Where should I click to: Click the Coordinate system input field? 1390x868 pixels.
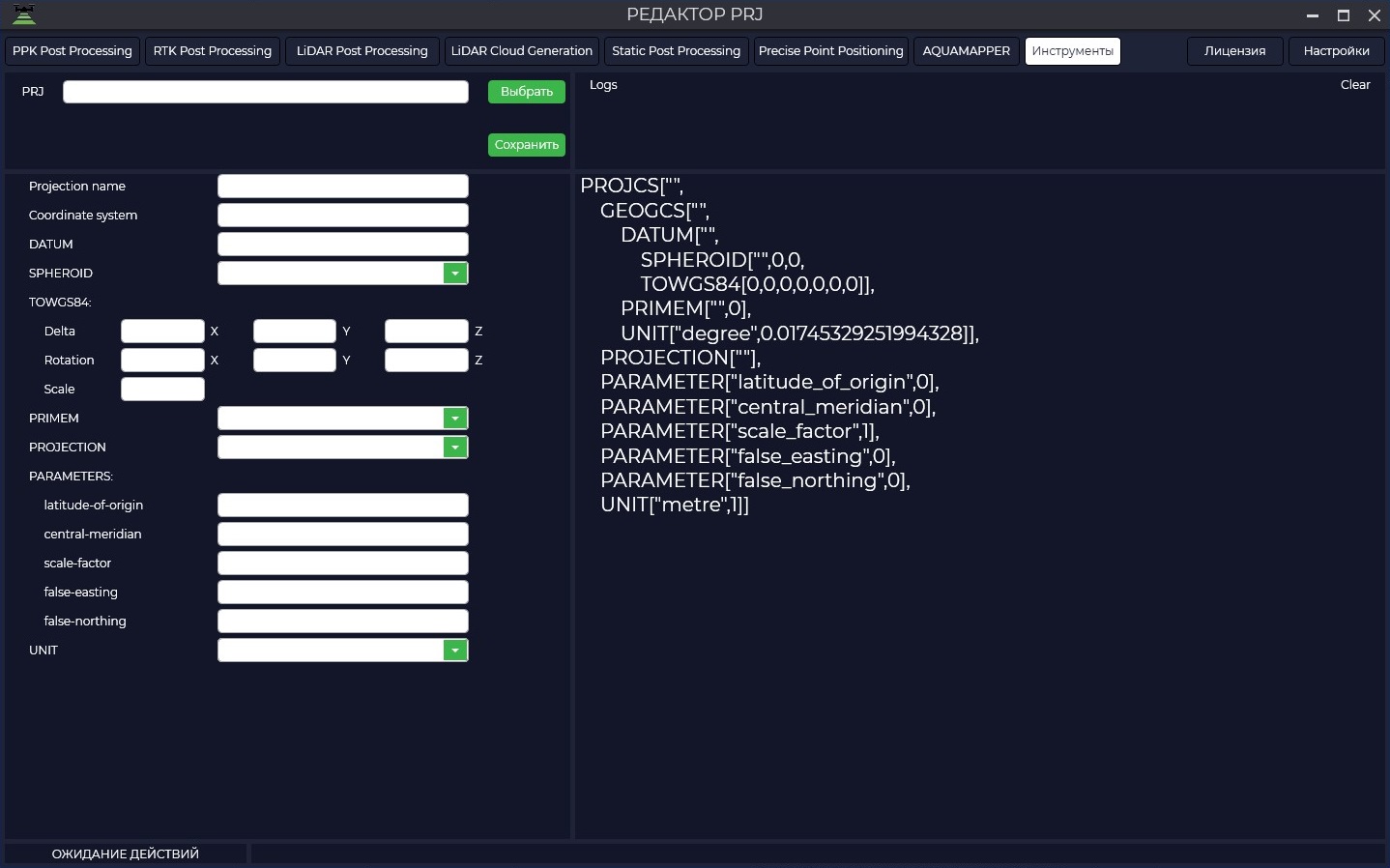(x=343, y=216)
